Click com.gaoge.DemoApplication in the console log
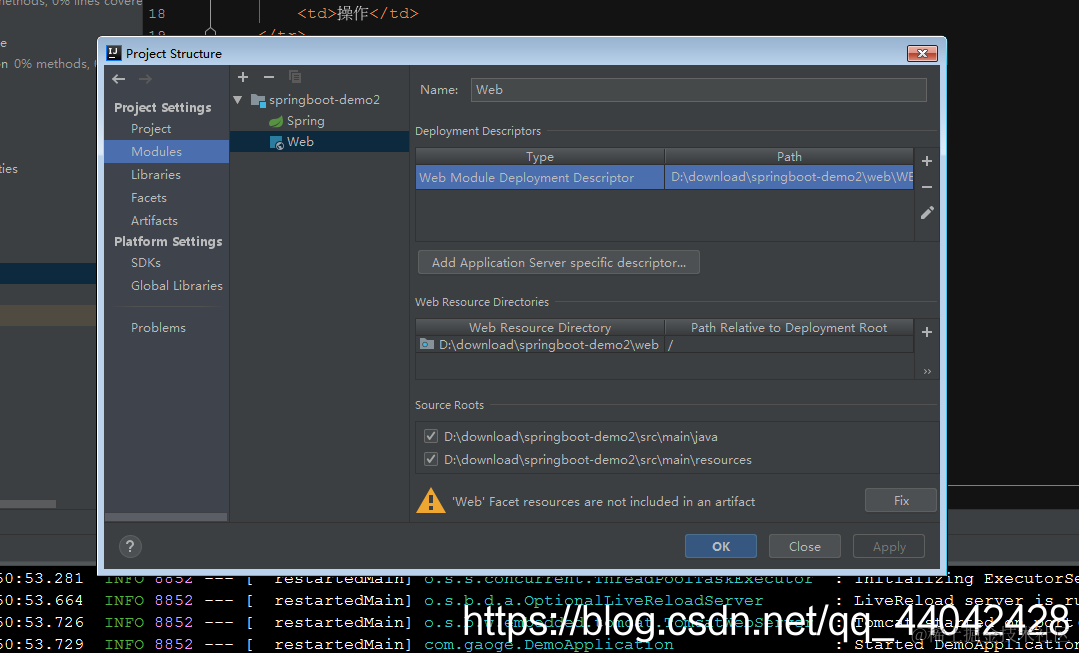1079x653 pixels. [548, 645]
